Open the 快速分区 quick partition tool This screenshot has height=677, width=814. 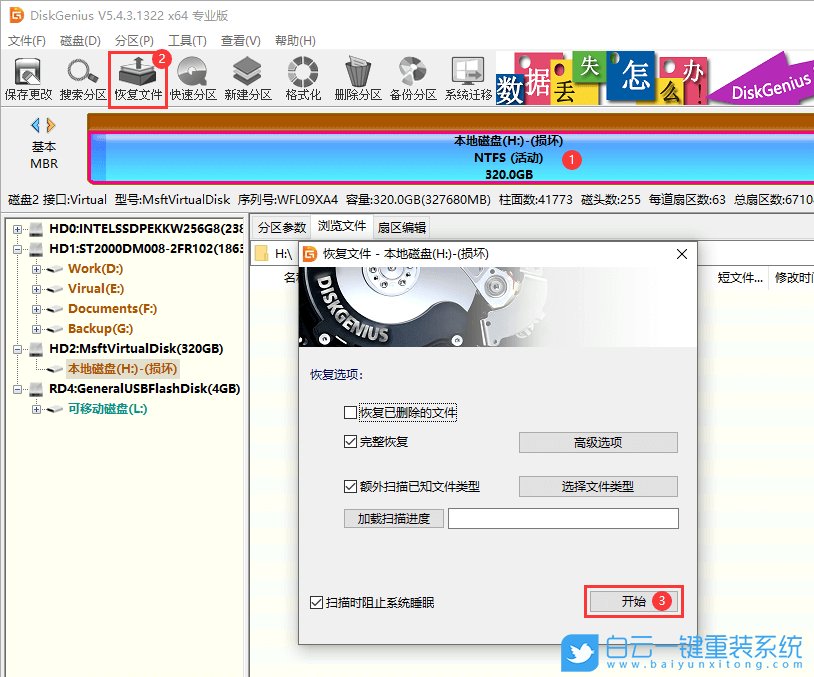(x=192, y=77)
